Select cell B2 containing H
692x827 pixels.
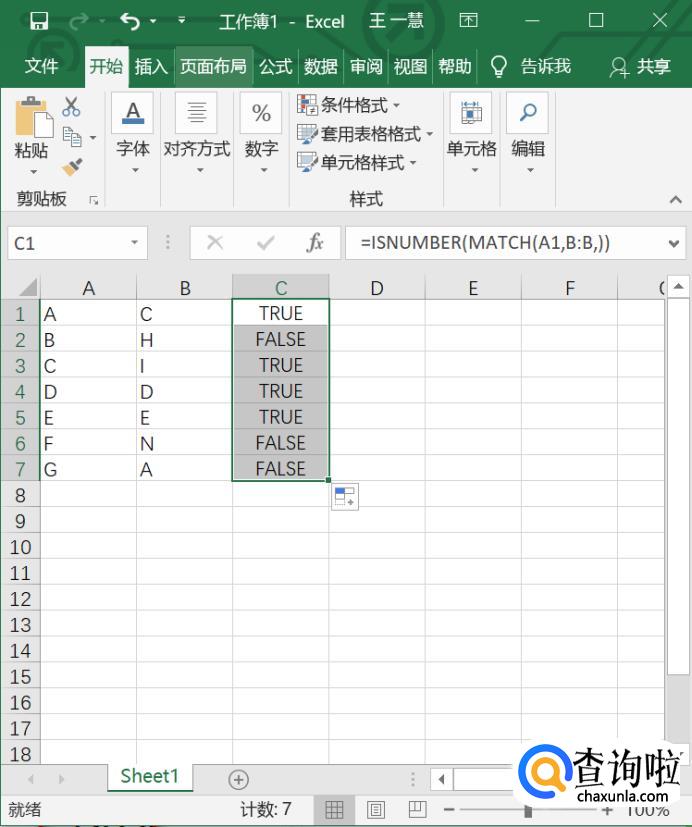click(x=185, y=339)
